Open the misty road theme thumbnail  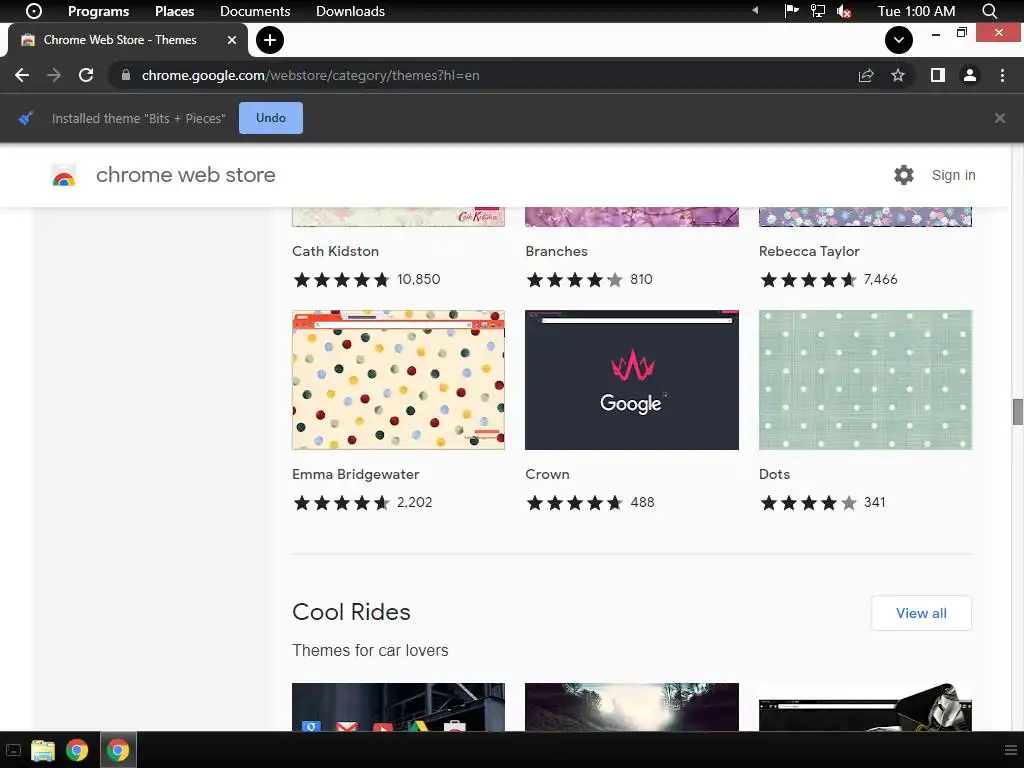632,707
